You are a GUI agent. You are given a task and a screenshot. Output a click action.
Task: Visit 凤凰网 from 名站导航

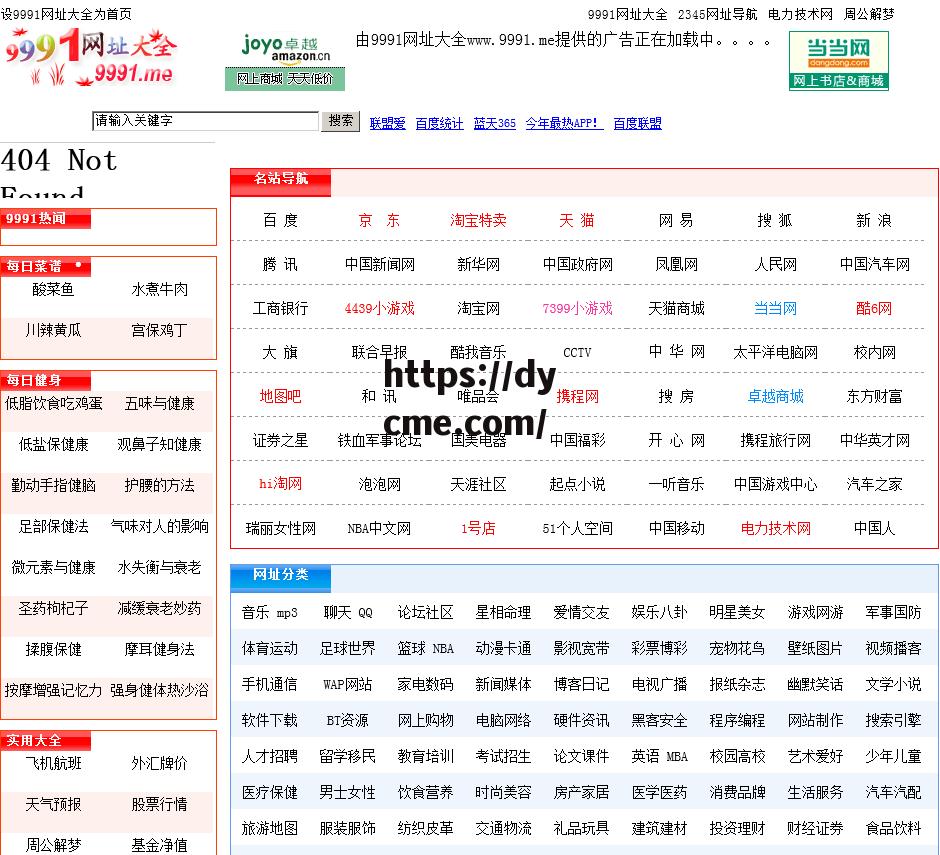[676, 264]
